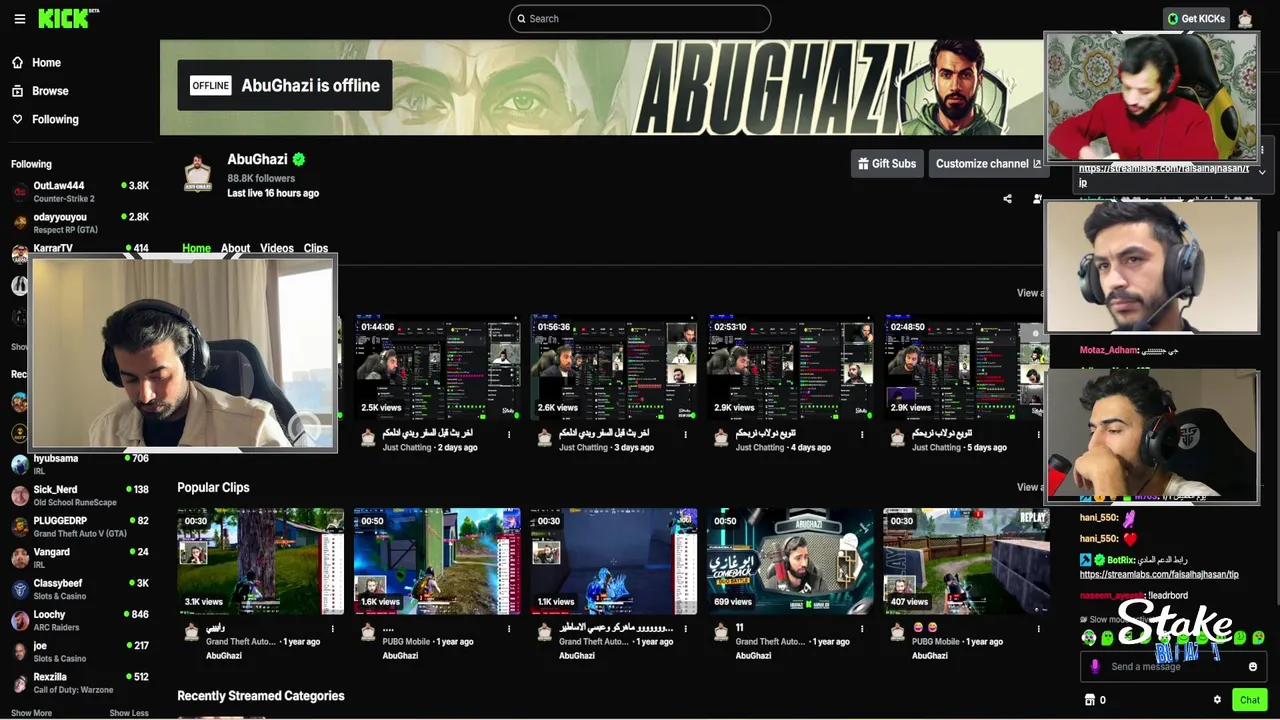The width and height of the screenshot is (1280, 720).
Task: Open Rexzilla channel in sidebar
Action: tap(80, 683)
